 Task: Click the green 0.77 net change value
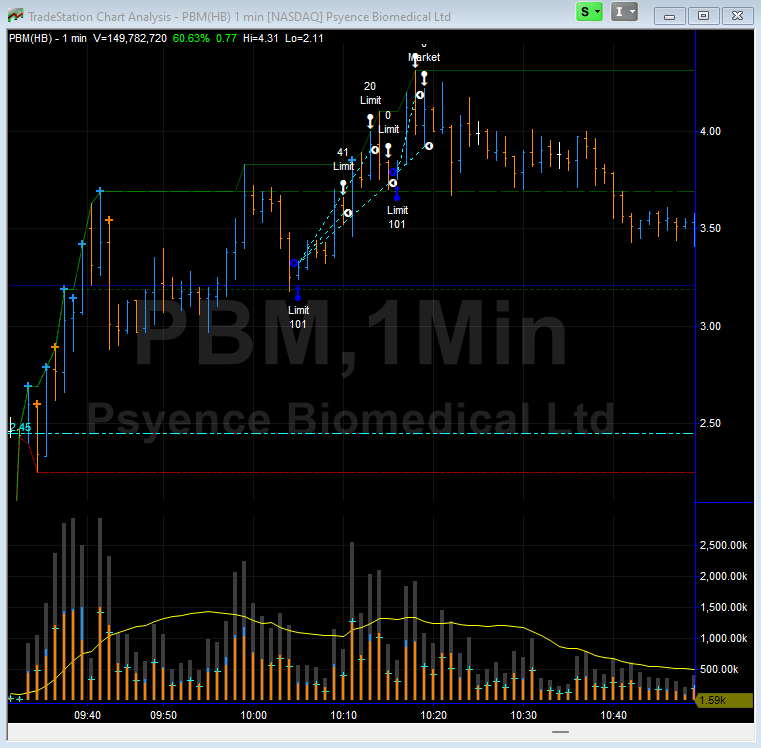(x=226, y=38)
